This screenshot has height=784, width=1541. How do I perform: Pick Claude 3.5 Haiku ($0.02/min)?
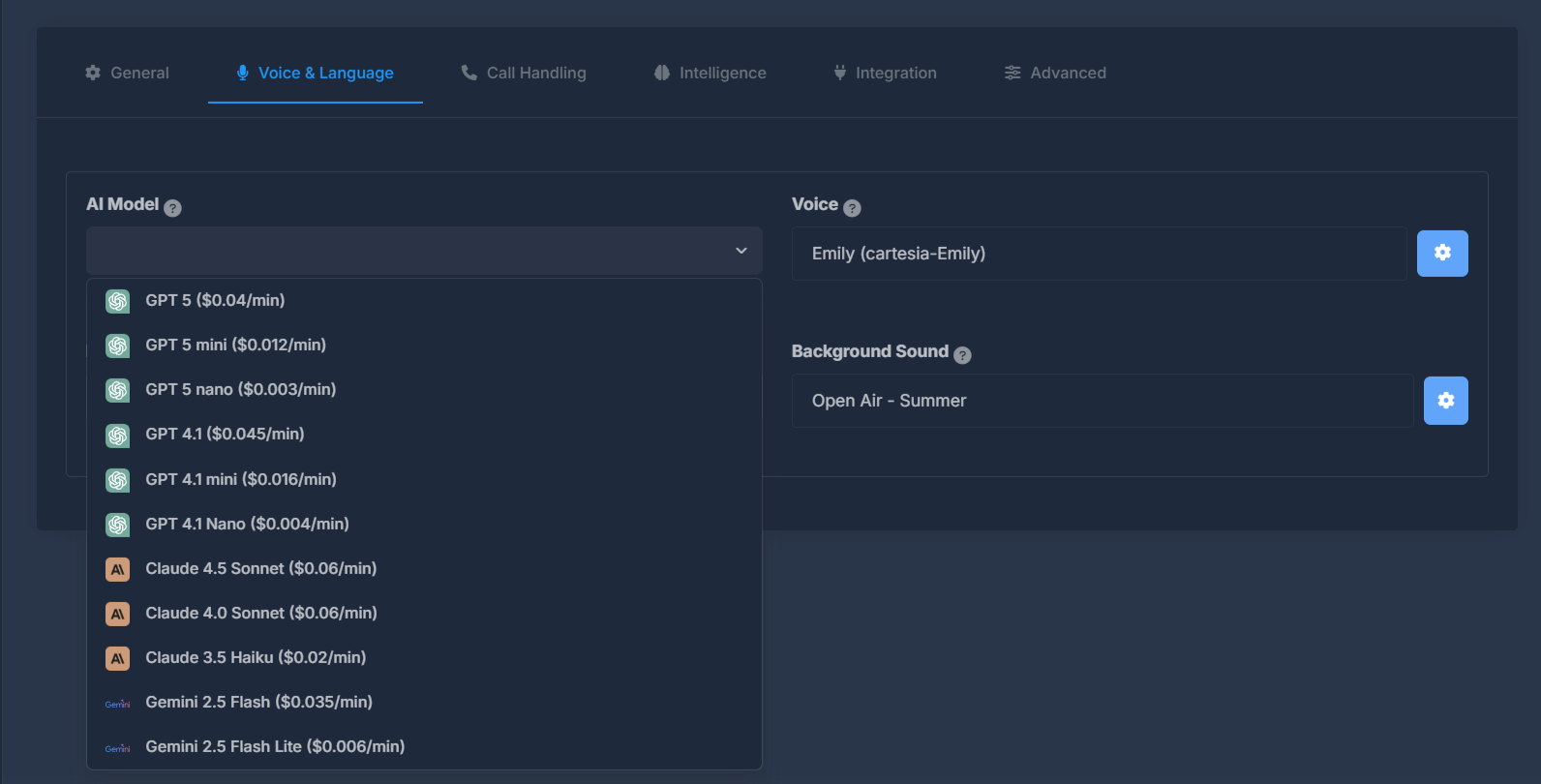coord(424,658)
